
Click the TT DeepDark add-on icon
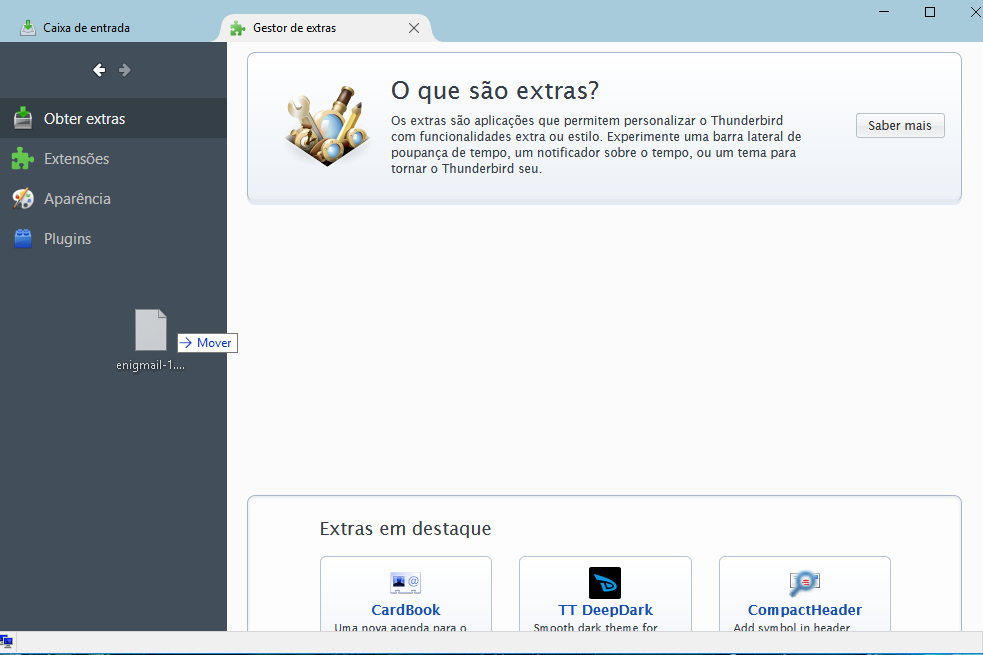pyautogui.click(x=605, y=583)
